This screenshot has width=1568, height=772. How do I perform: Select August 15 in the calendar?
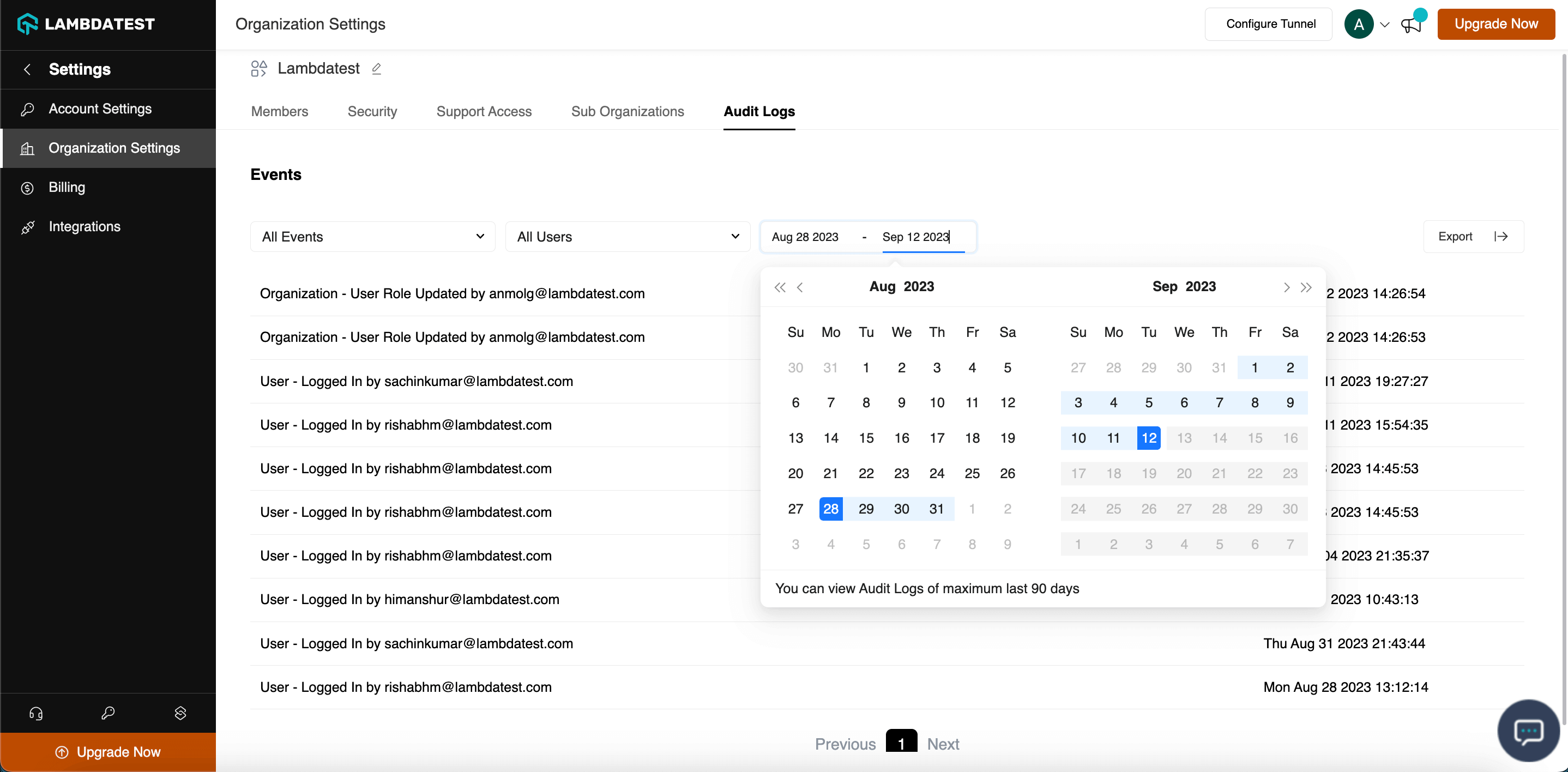coord(866,438)
